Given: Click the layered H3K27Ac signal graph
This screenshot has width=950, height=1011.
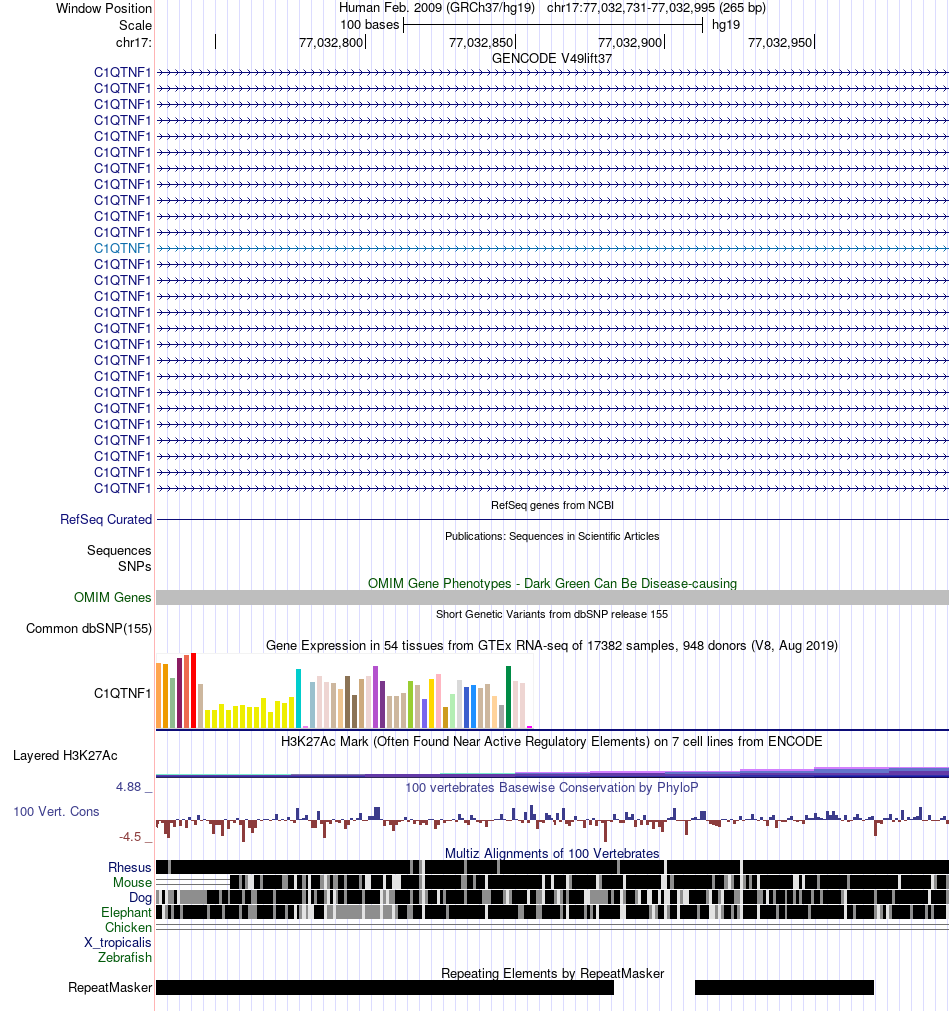Looking at the screenshot, I should tap(552, 771).
